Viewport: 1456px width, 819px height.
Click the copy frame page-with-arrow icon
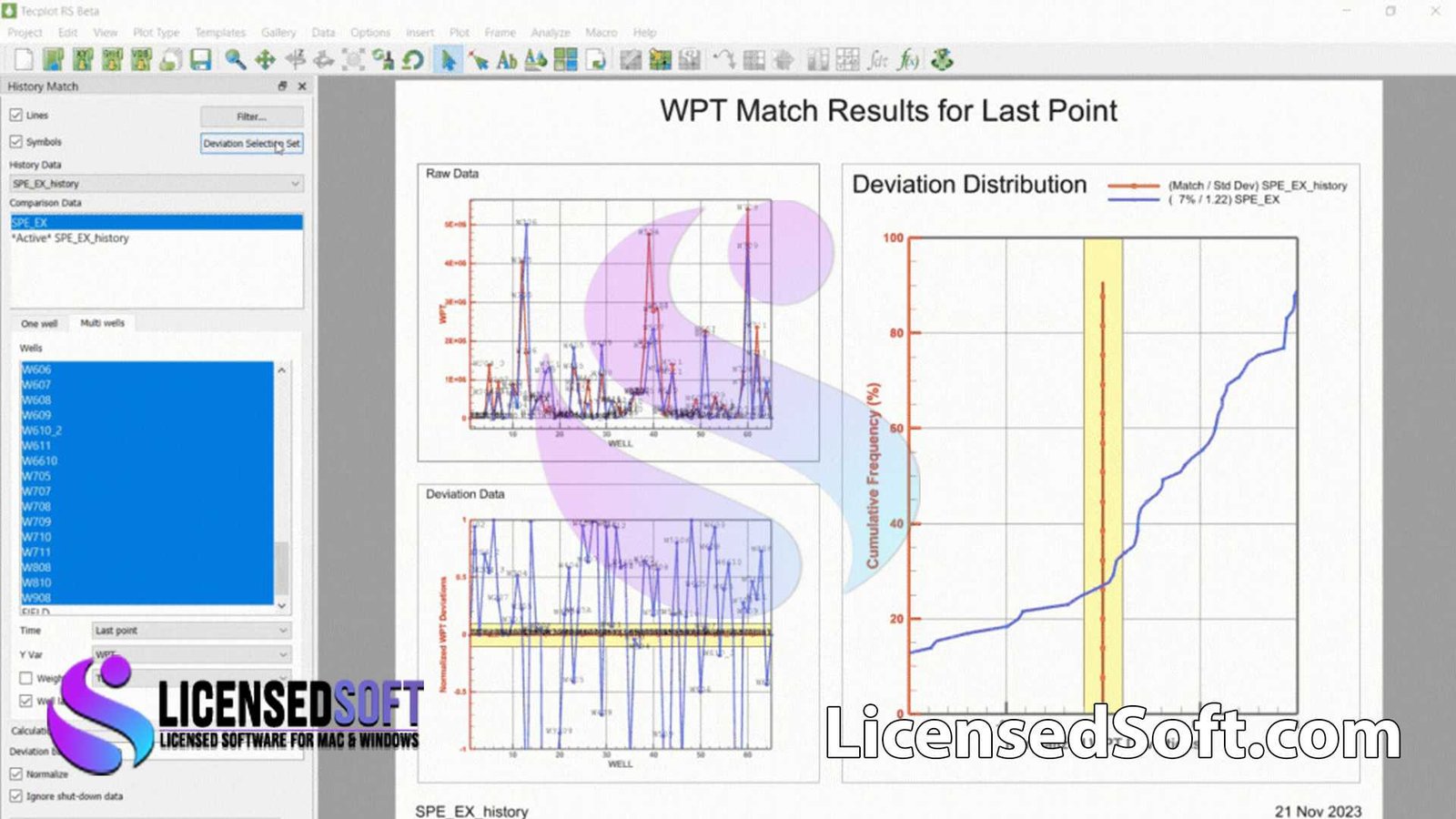click(596, 60)
